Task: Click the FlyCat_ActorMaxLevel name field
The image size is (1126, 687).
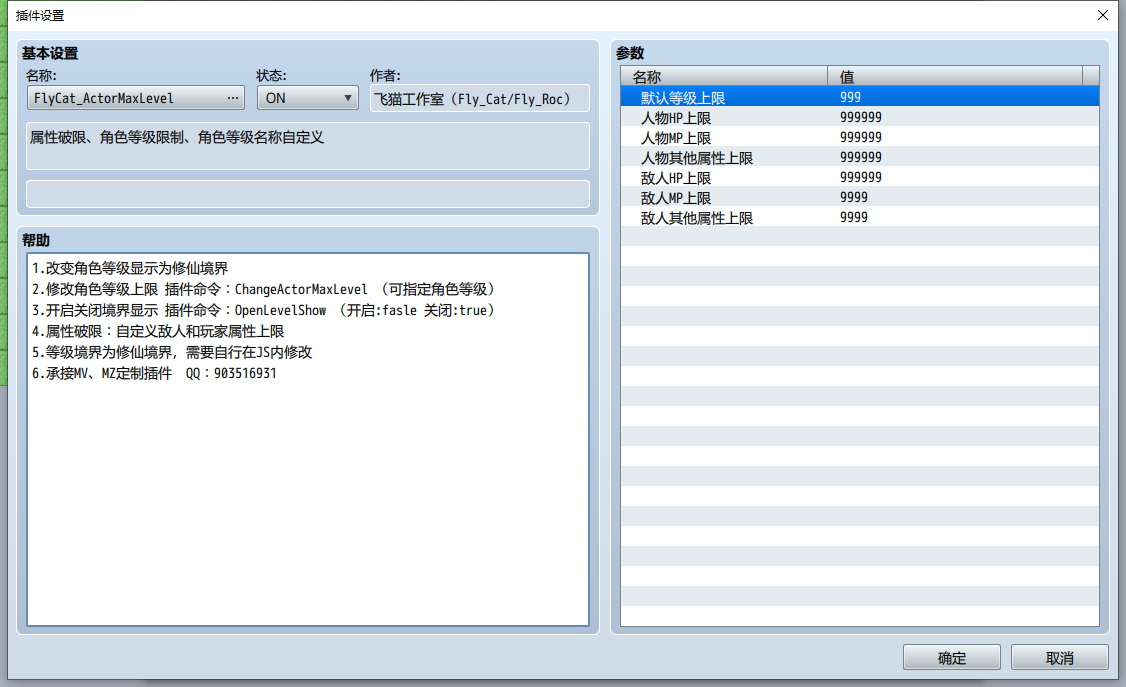Action: [135, 98]
